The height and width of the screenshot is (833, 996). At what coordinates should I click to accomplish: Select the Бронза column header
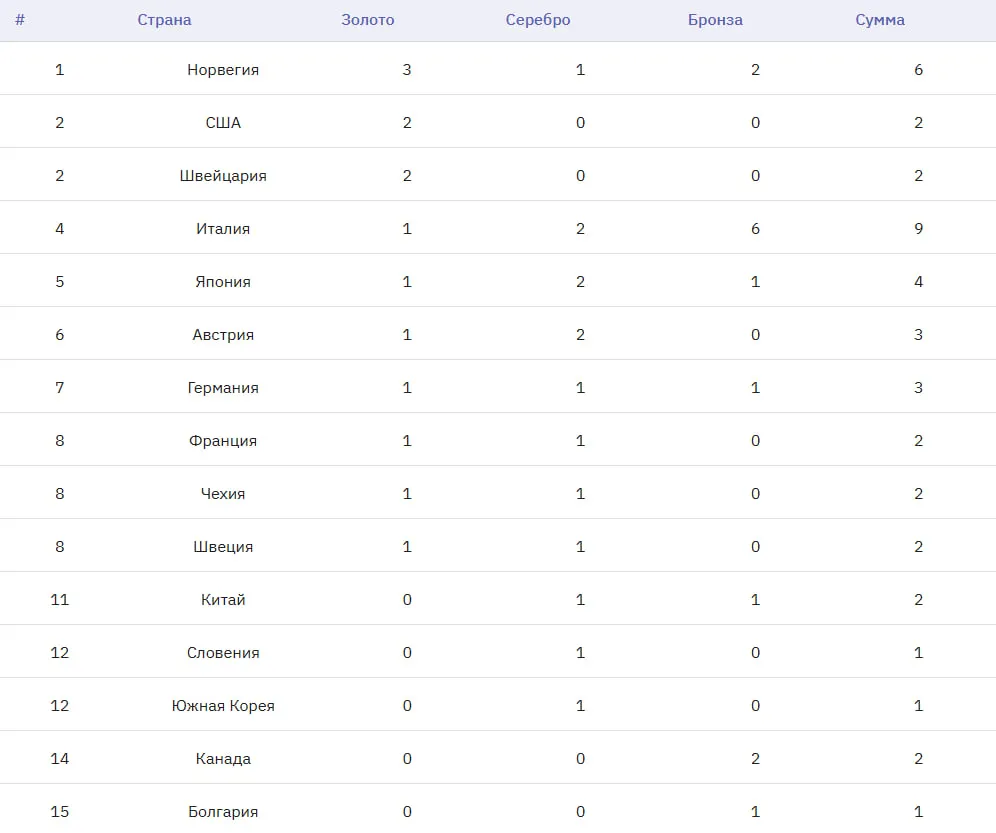tap(715, 20)
